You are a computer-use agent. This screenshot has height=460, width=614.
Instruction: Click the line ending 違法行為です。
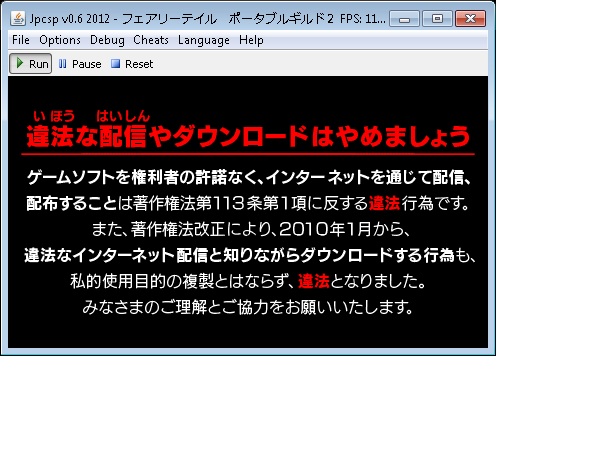tap(248, 203)
